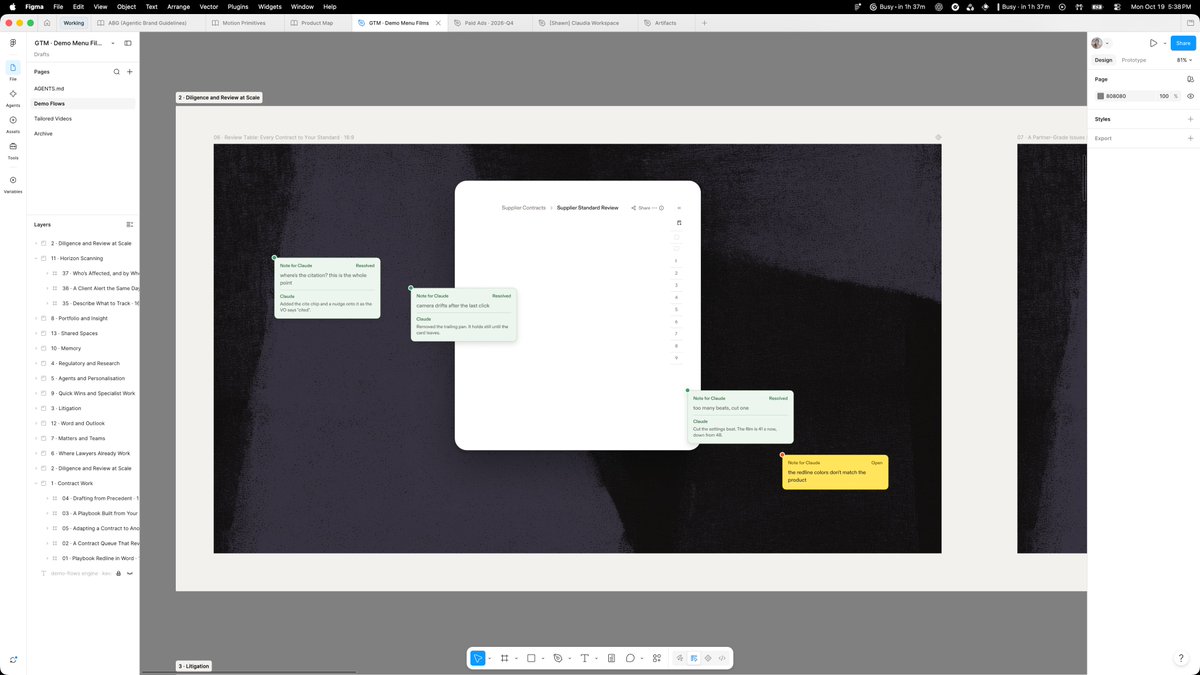The width and height of the screenshot is (1200, 675).
Task: Open the Assets panel in left rail
Action: pos(13,123)
